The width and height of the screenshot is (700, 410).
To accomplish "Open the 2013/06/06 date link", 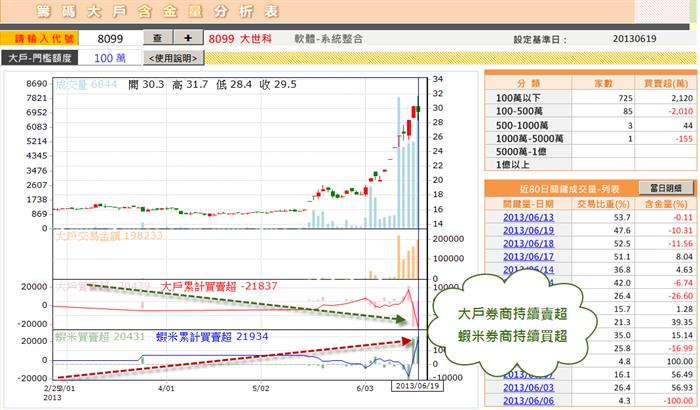I will [x=529, y=401].
